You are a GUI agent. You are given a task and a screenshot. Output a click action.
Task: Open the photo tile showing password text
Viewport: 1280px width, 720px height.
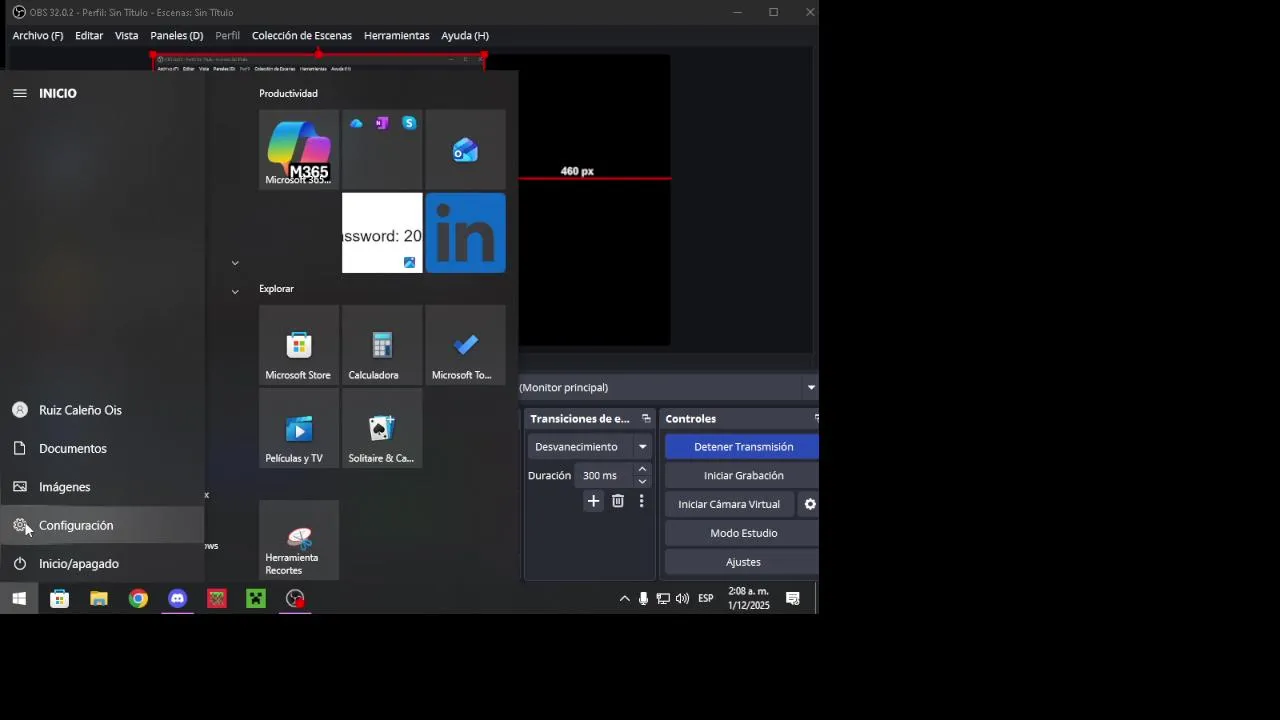(x=382, y=232)
